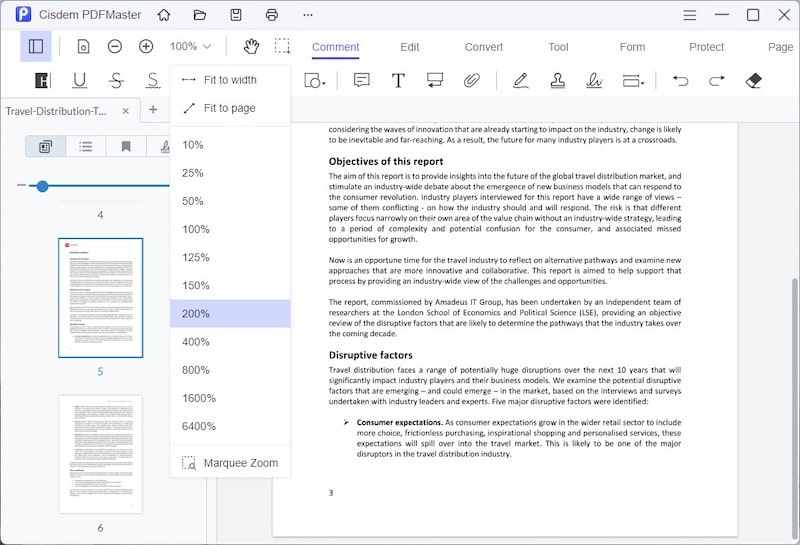Click the Travel-Distribution document tab
This screenshot has width=800, height=545.
coord(70,111)
